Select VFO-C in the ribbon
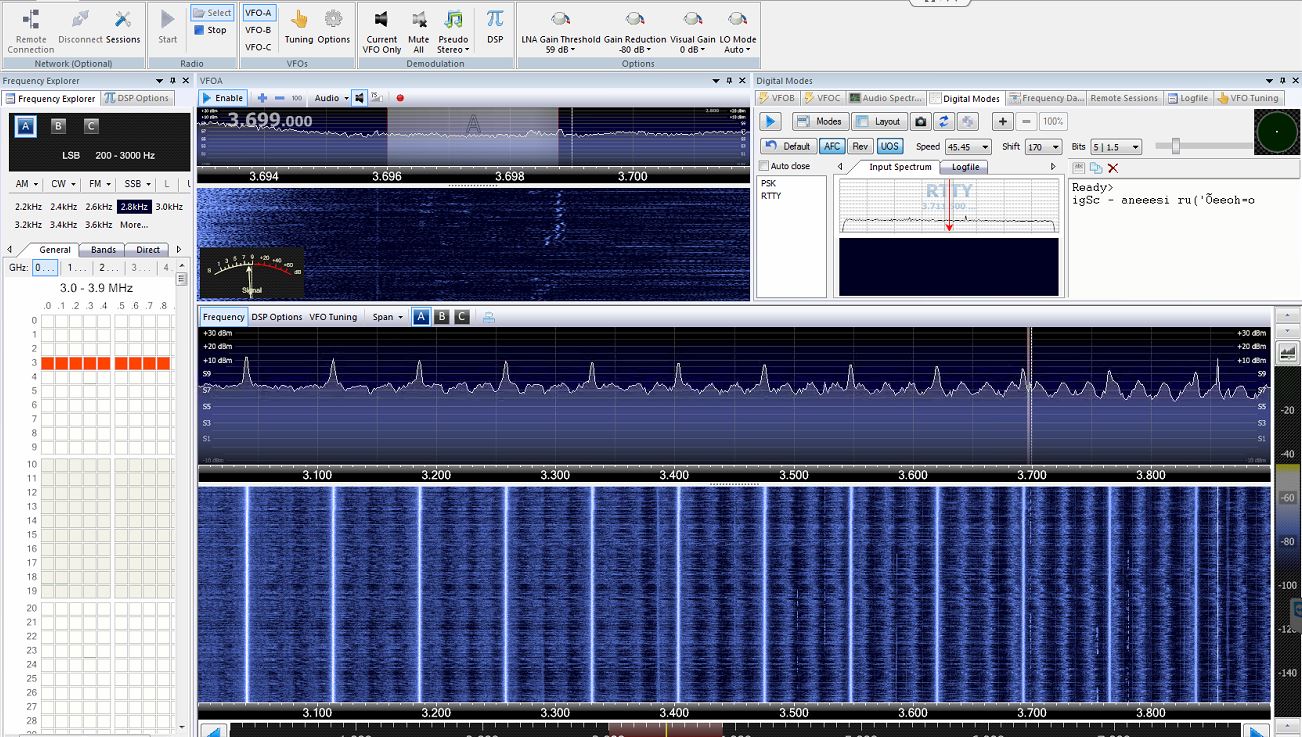The height and width of the screenshot is (737, 1302). [258, 47]
